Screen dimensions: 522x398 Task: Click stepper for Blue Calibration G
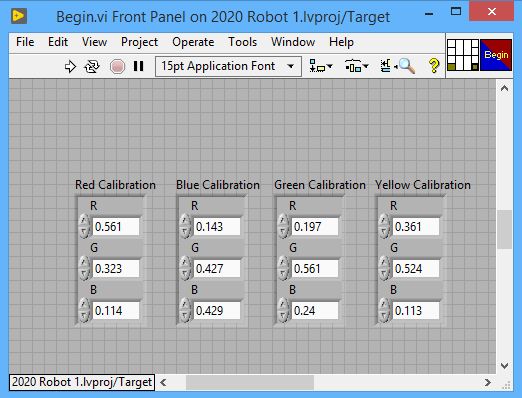[185, 268]
